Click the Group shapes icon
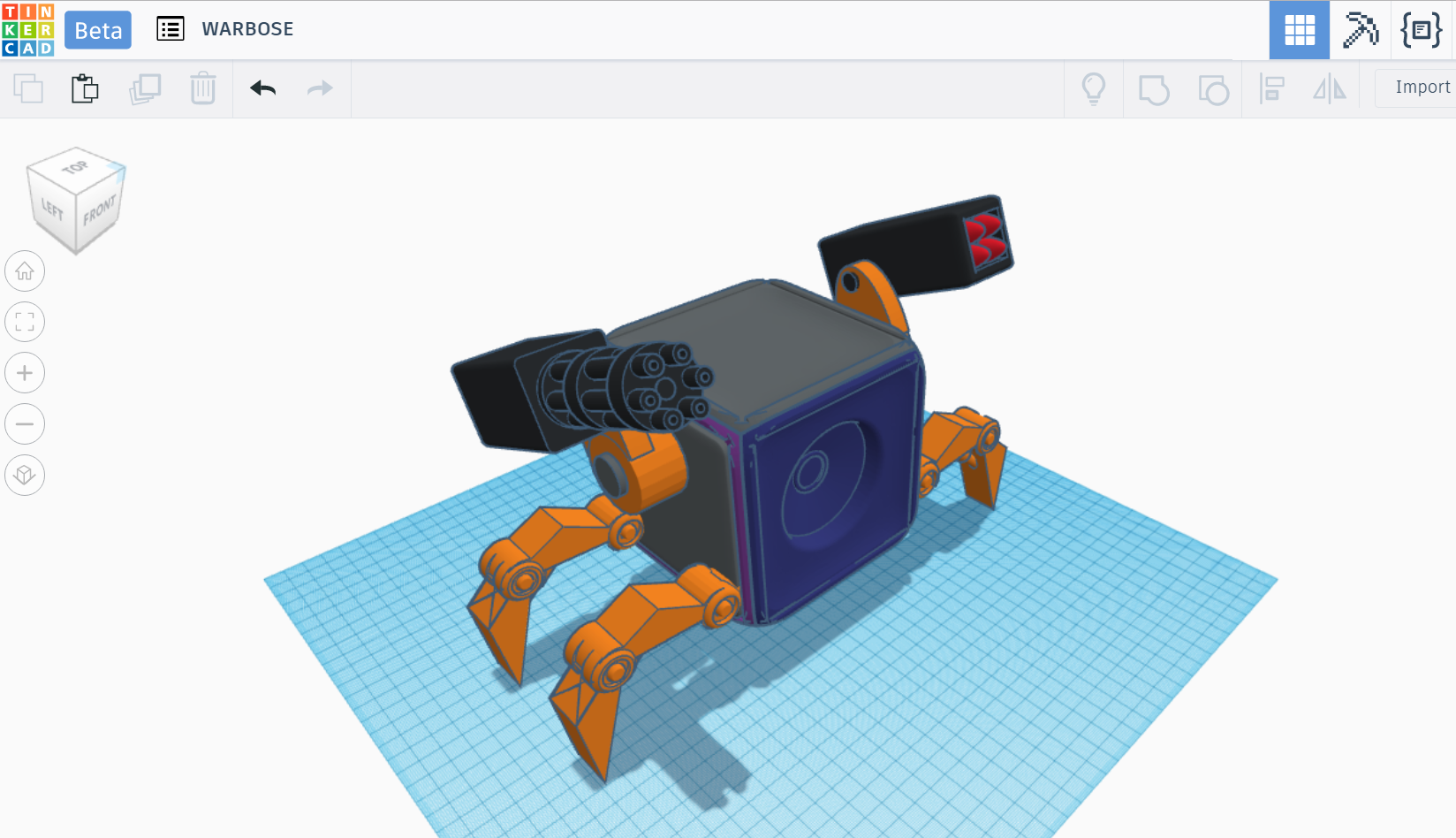 (x=1154, y=89)
